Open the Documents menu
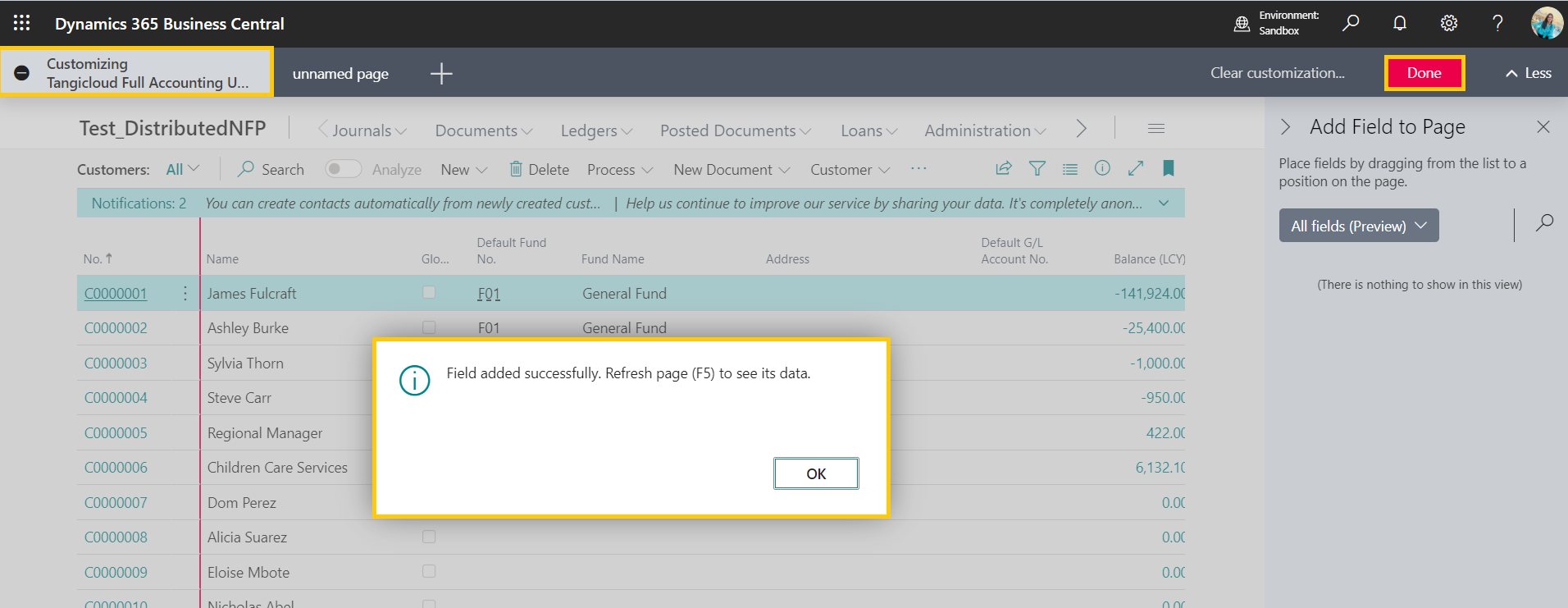This screenshot has width=1568, height=608. tap(484, 130)
